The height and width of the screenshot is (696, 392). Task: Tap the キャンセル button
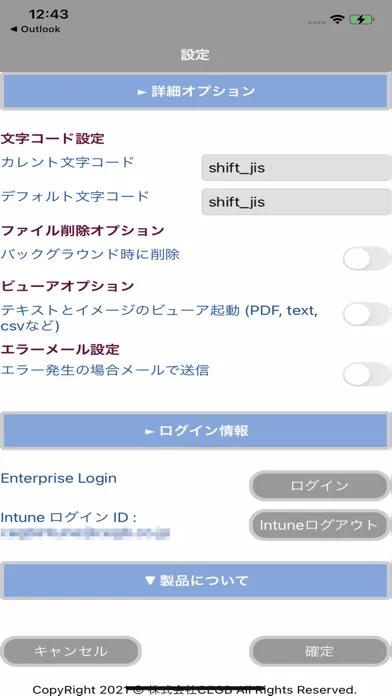[x=71, y=651]
